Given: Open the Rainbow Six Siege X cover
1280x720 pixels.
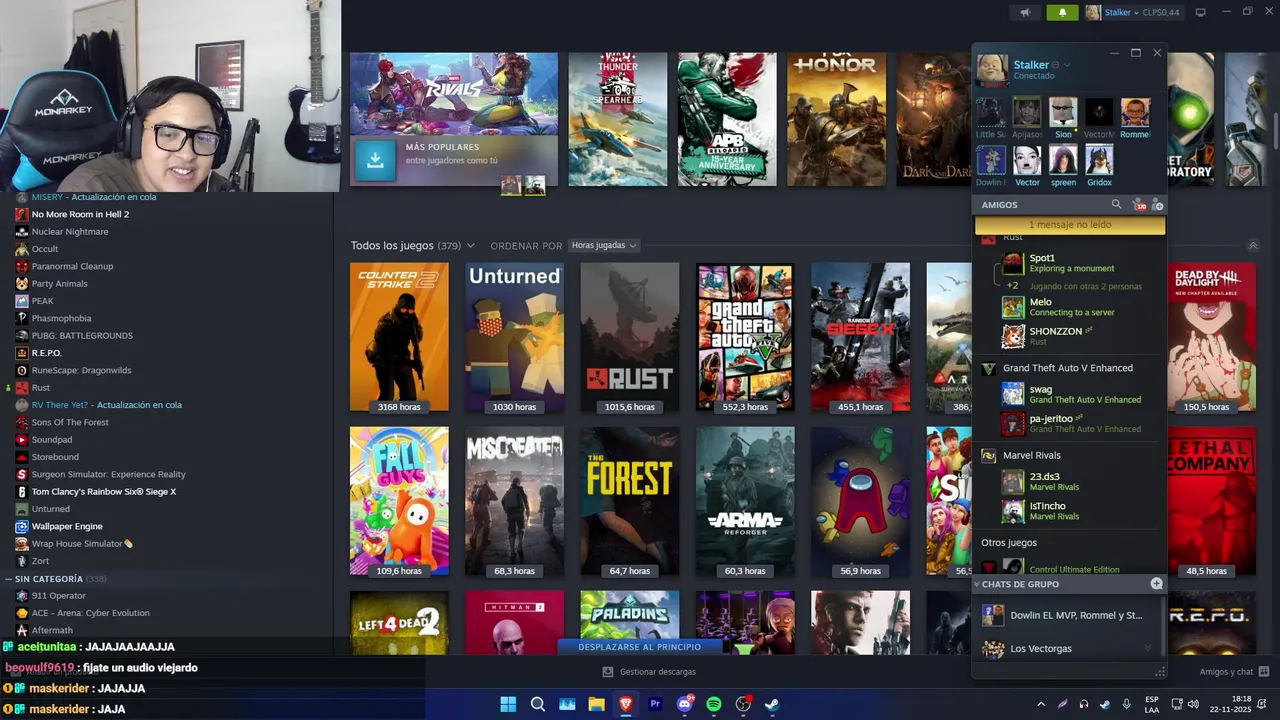Looking at the screenshot, I should pyautogui.click(x=860, y=337).
